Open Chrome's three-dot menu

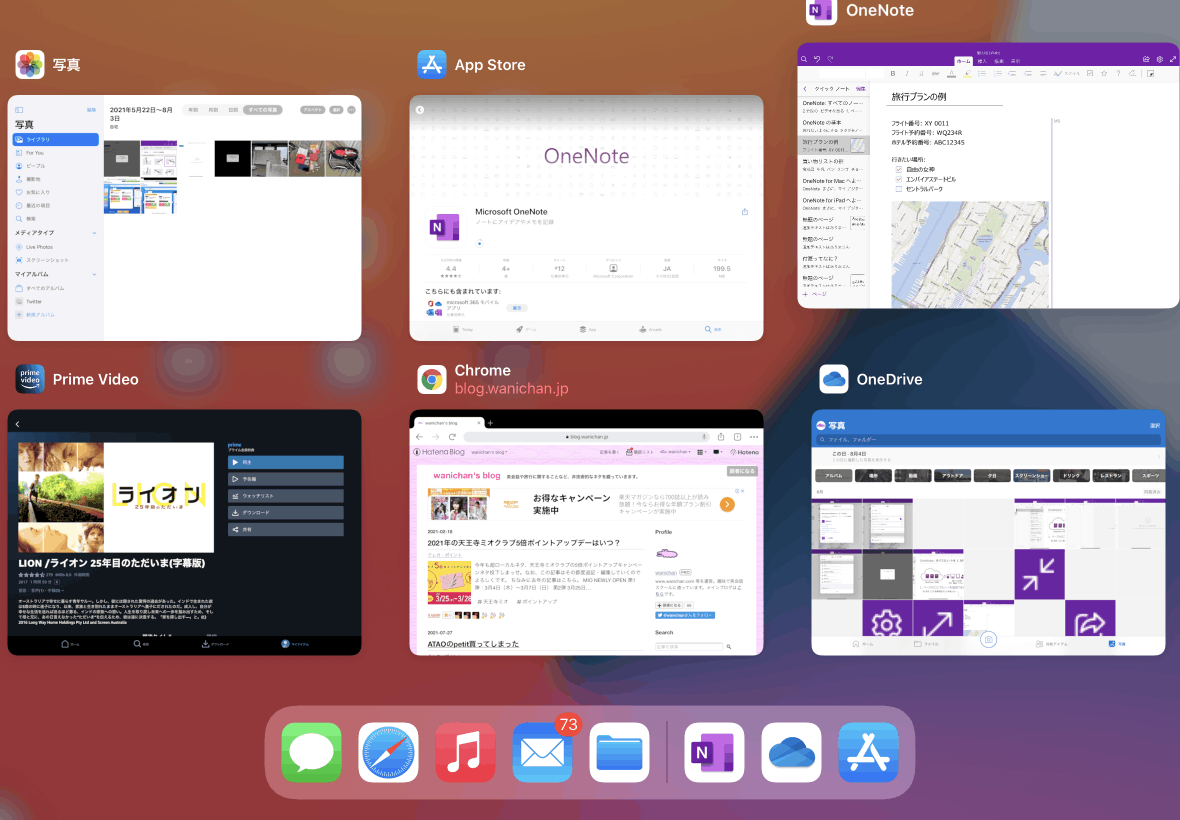click(754, 437)
